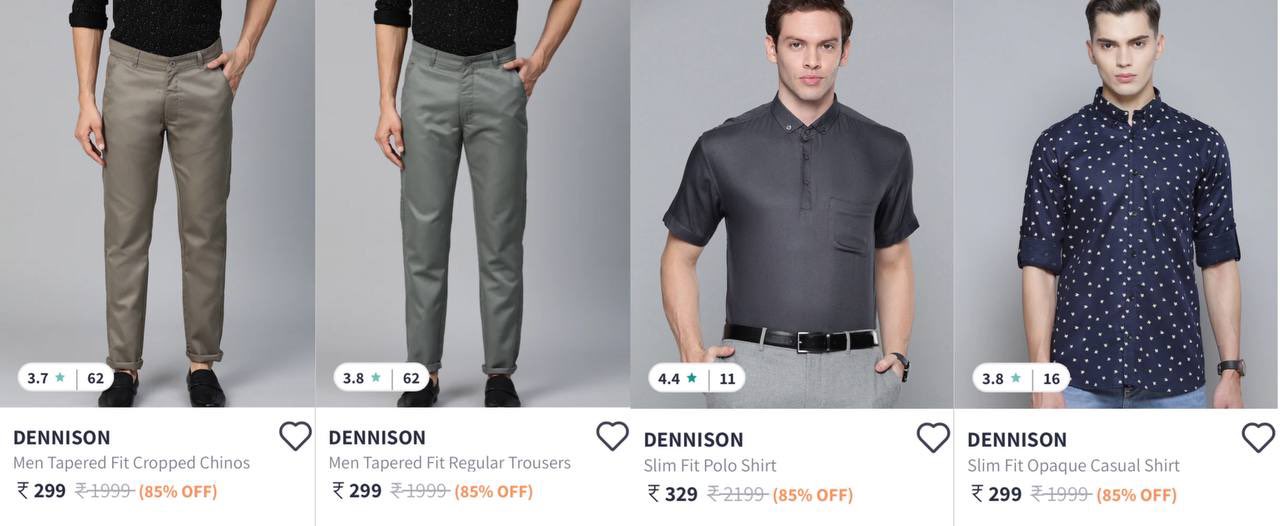
Task: Tap heart icon for Opaque Casual Shirt
Action: [x=1258, y=437]
